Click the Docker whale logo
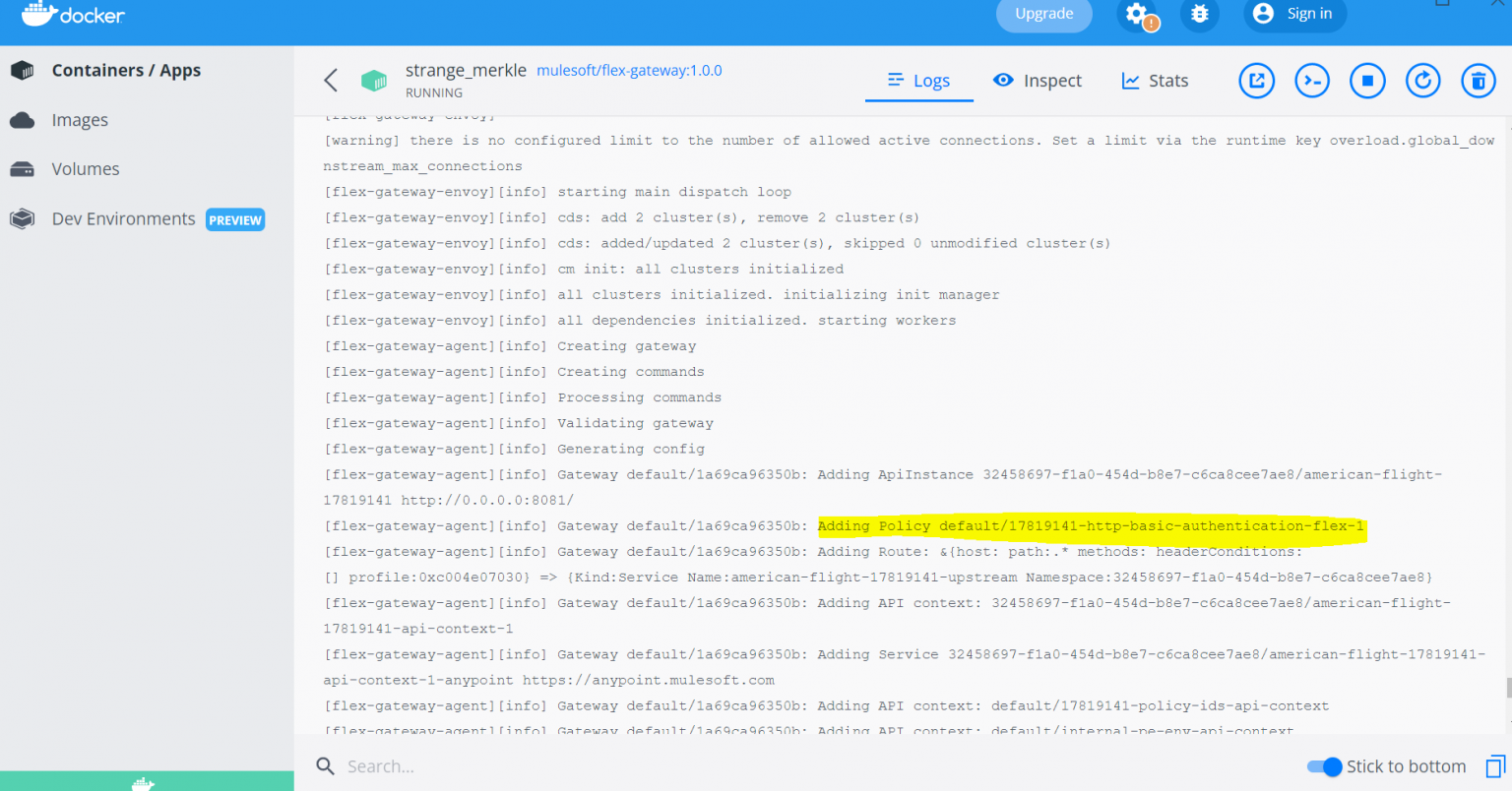The width and height of the screenshot is (1512, 791). click(x=74, y=15)
